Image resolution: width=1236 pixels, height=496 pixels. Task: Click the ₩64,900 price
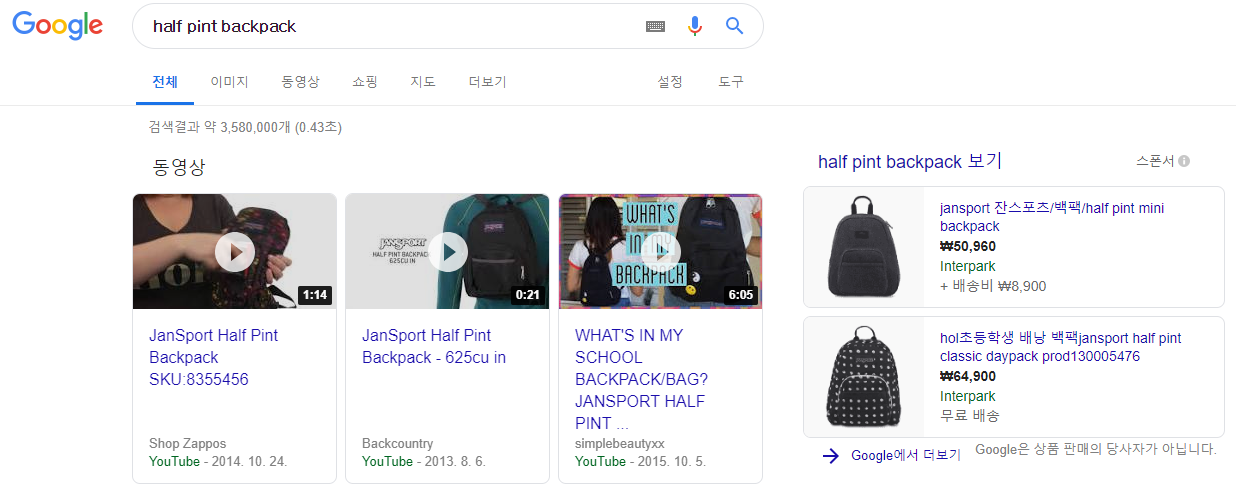pos(968,376)
